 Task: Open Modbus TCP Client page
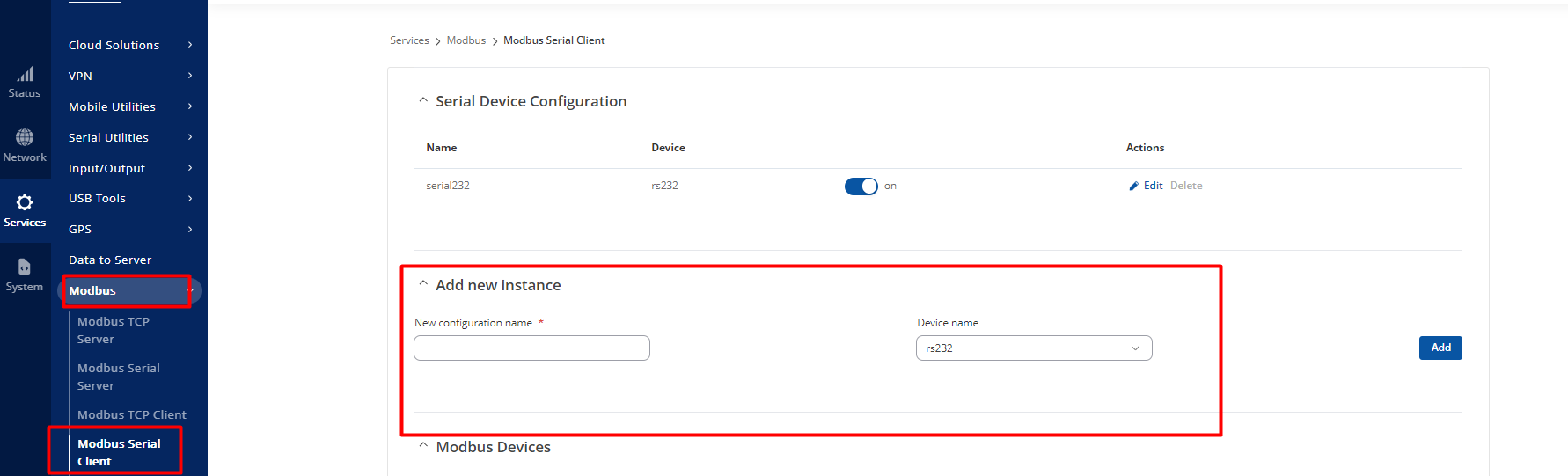132,414
